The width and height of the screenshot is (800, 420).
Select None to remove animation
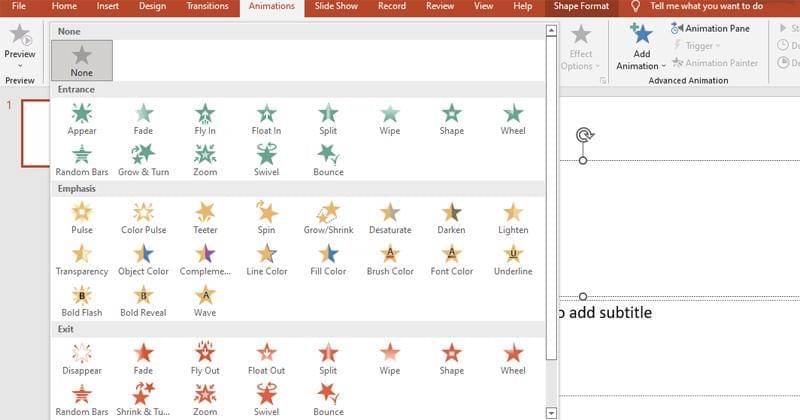(82, 60)
